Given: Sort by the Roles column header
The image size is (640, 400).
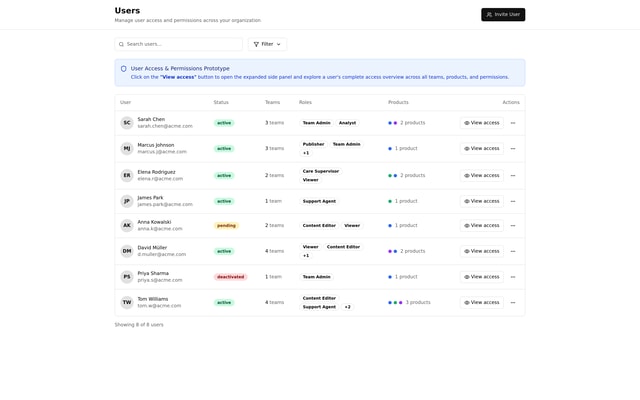Looking at the screenshot, I should 305,102.
